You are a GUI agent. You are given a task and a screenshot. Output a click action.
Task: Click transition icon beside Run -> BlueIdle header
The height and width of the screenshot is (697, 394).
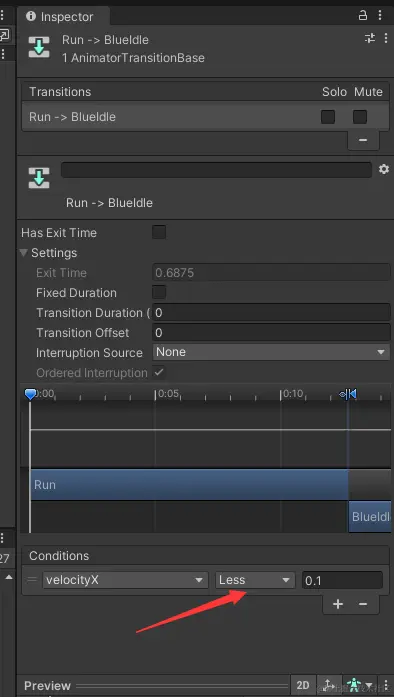point(39,47)
